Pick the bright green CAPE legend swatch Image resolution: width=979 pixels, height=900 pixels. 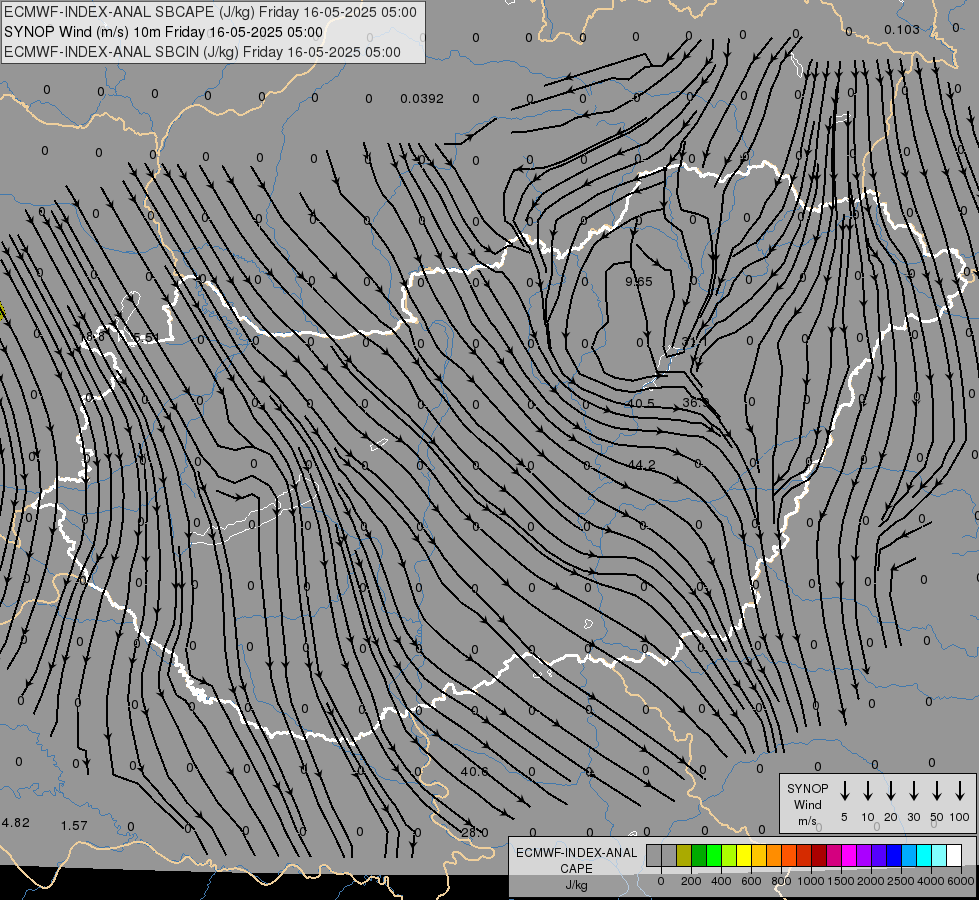pos(714,855)
